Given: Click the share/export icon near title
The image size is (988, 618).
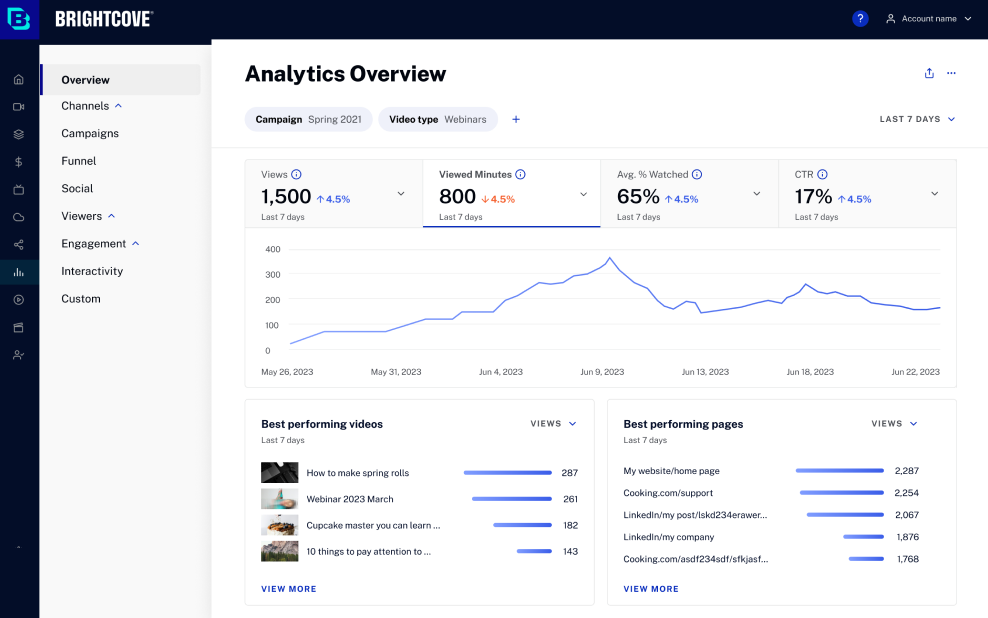Looking at the screenshot, I should pyautogui.click(x=929, y=73).
